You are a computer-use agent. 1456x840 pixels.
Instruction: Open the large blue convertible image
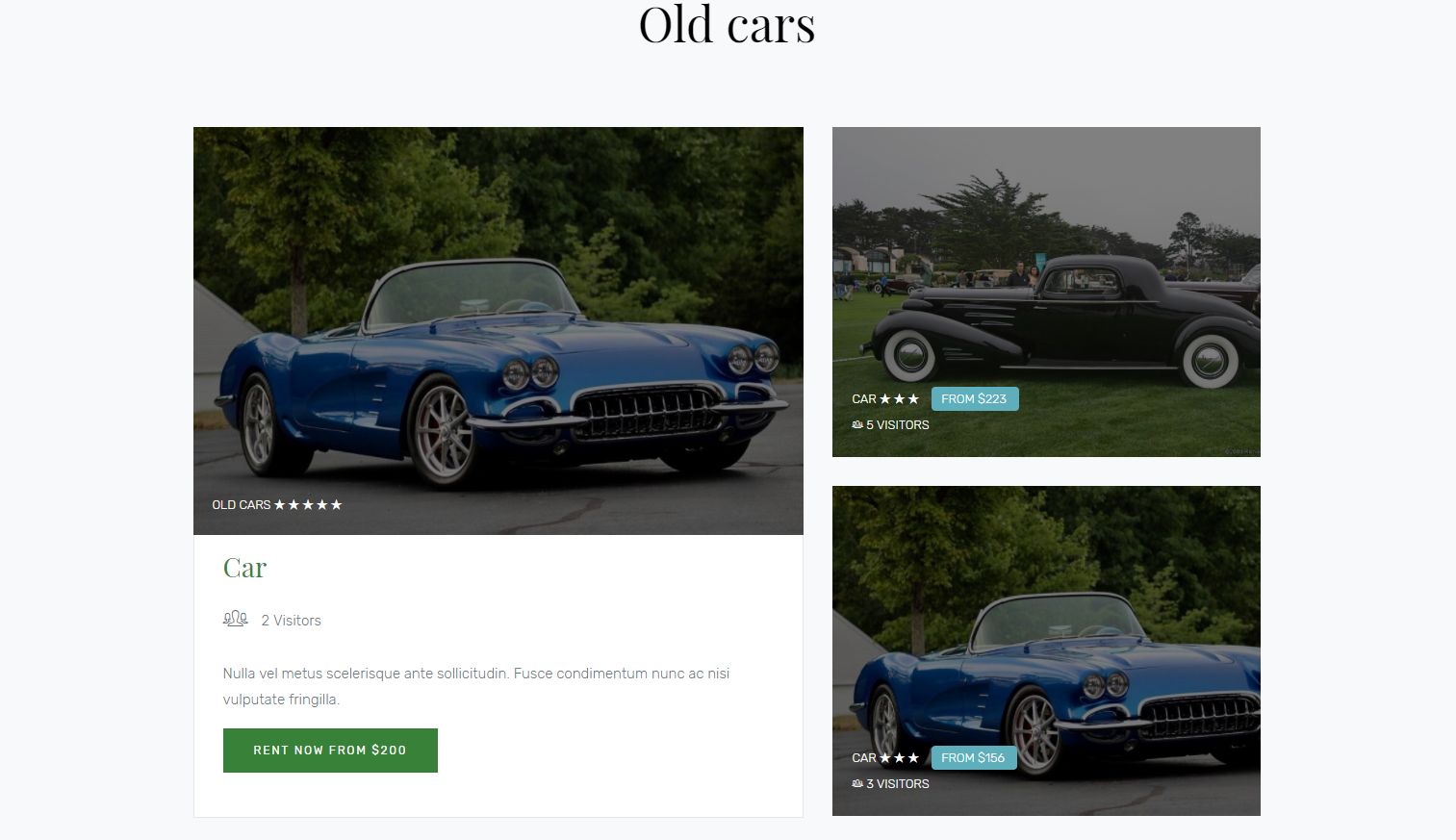[x=498, y=330]
